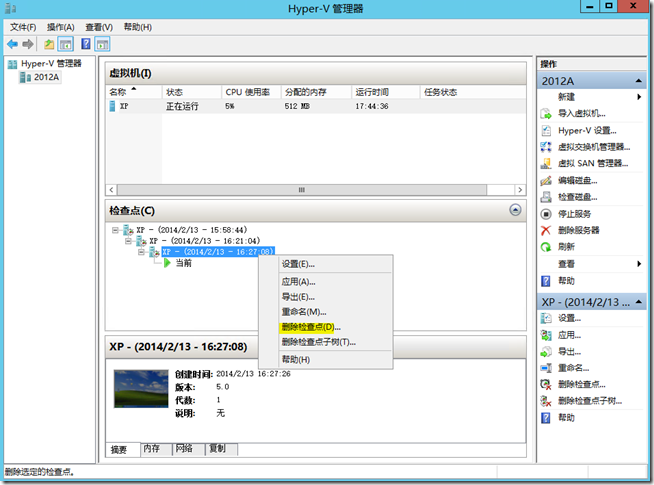Click the 删除检查点子树 icon in XP actions

pos(546,401)
